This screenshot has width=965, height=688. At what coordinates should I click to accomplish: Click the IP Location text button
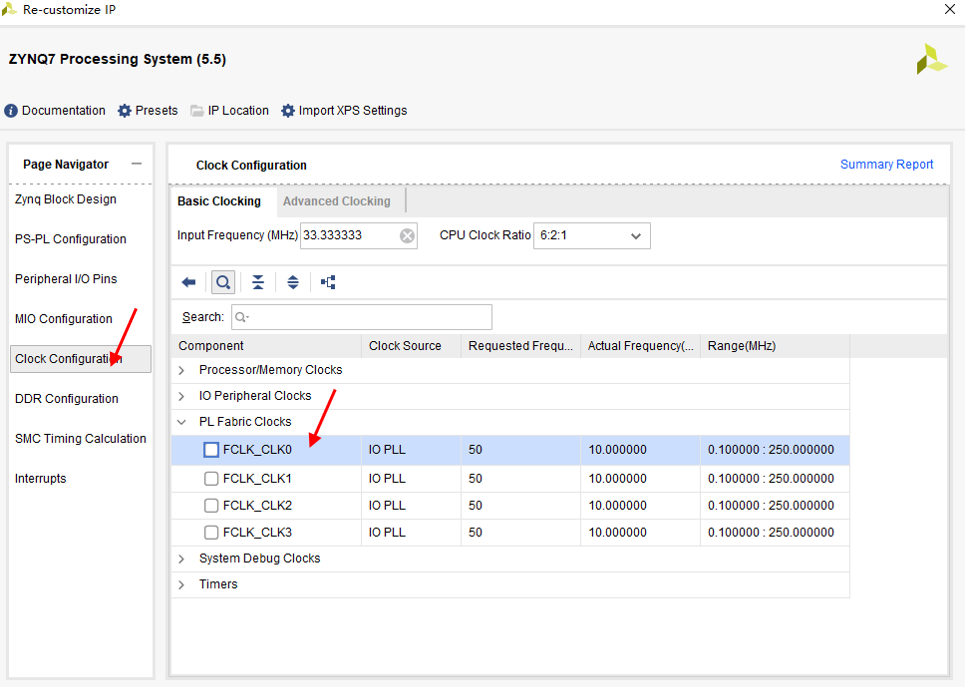click(x=238, y=111)
